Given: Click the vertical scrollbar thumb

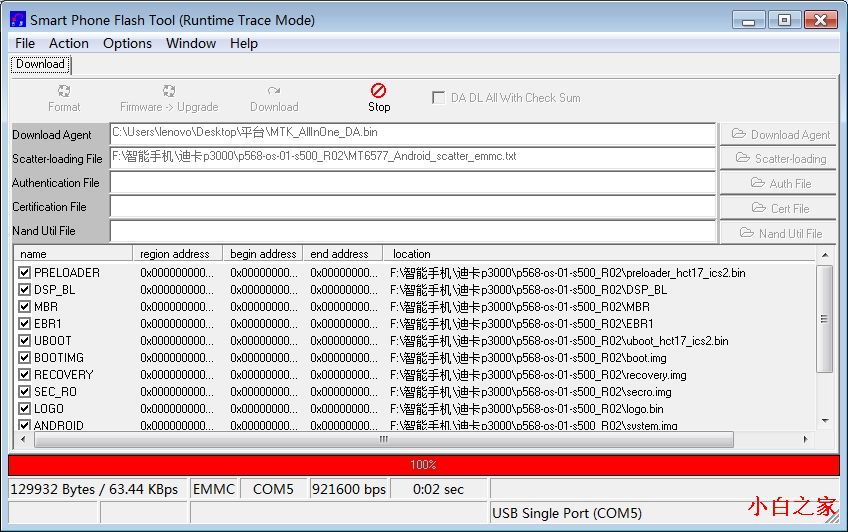Looking at the screenshot, I should [825, 319].
